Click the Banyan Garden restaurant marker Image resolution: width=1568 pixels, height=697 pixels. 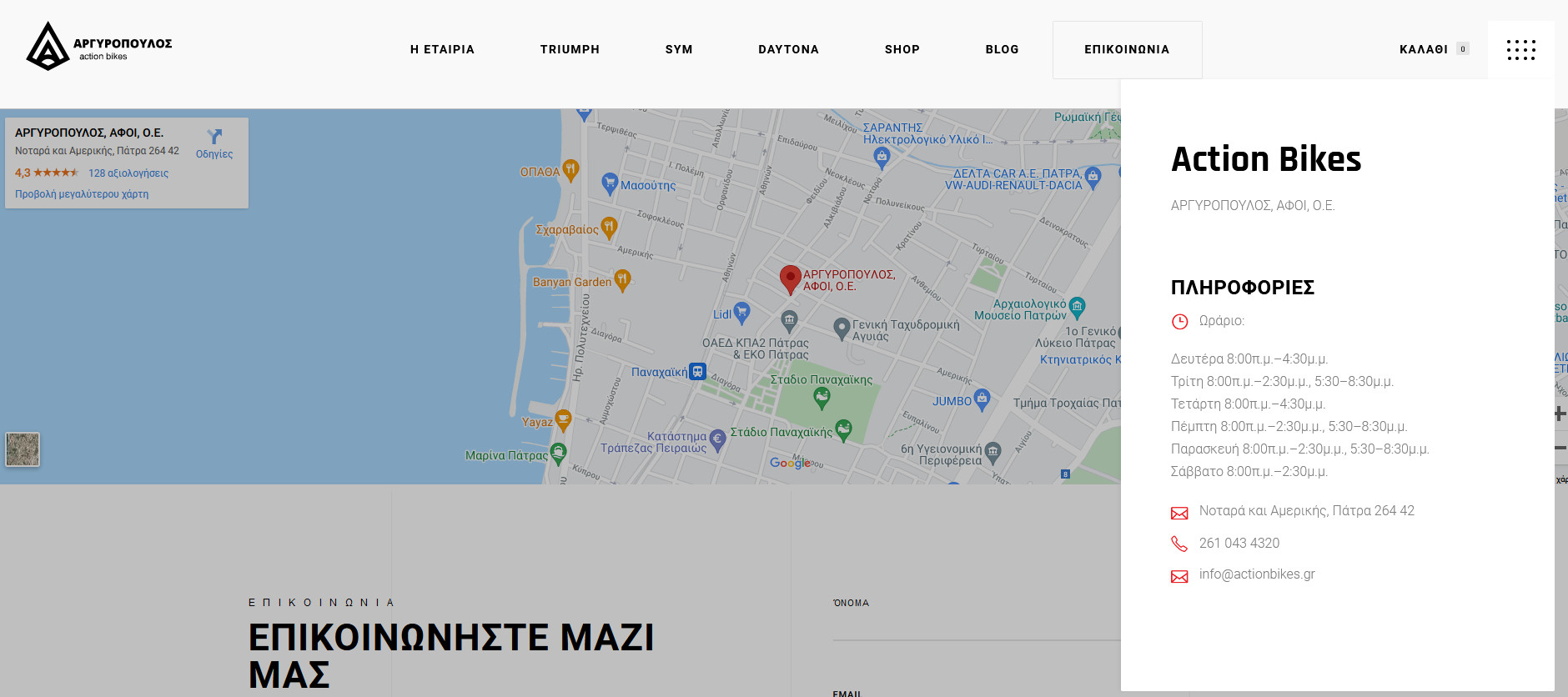pos(622,281)
